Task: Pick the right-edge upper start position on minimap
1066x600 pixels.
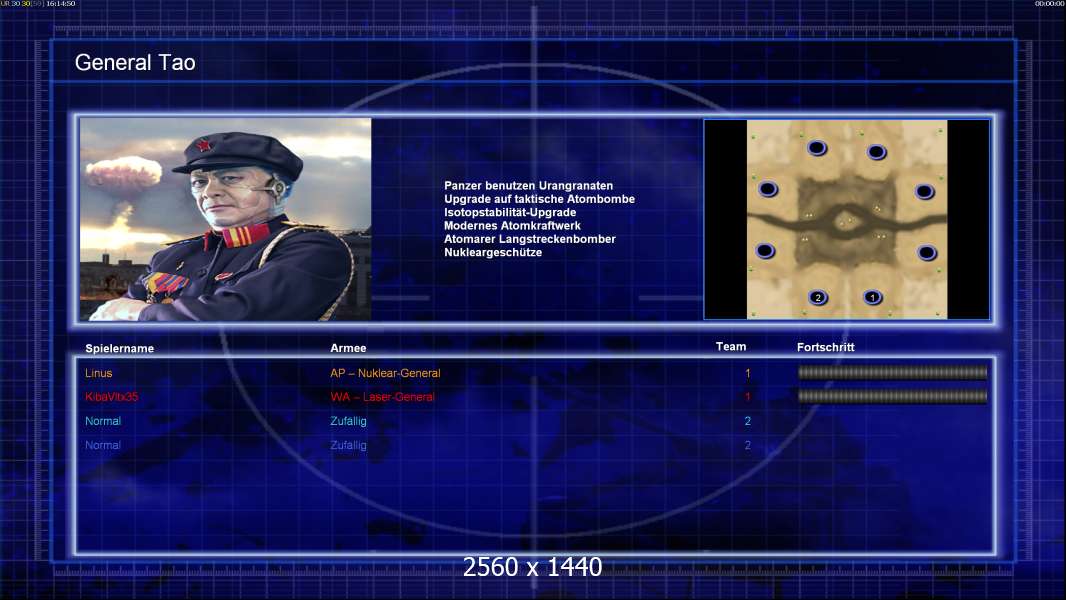Action: click(924, 192)
